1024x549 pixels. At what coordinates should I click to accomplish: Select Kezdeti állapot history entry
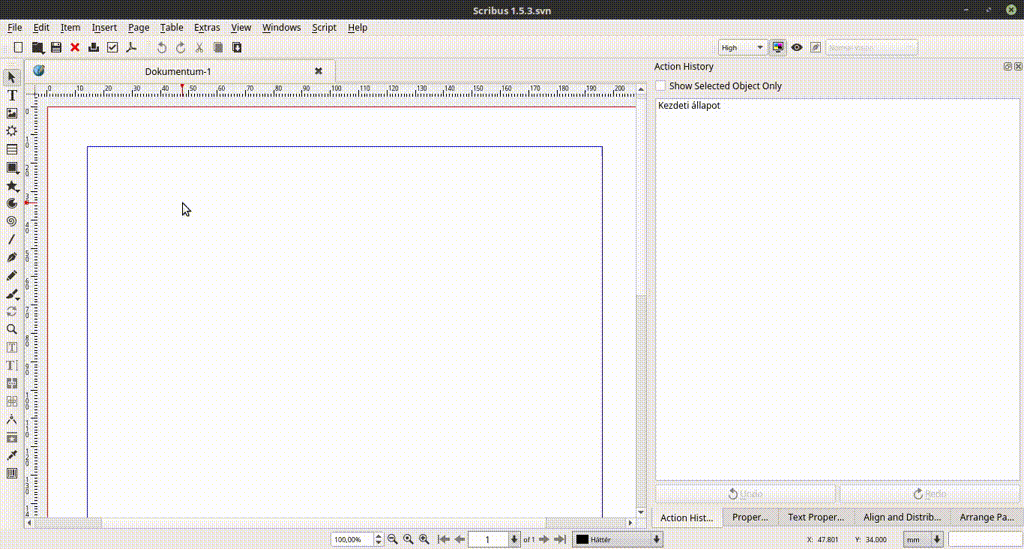click(689, 105)
